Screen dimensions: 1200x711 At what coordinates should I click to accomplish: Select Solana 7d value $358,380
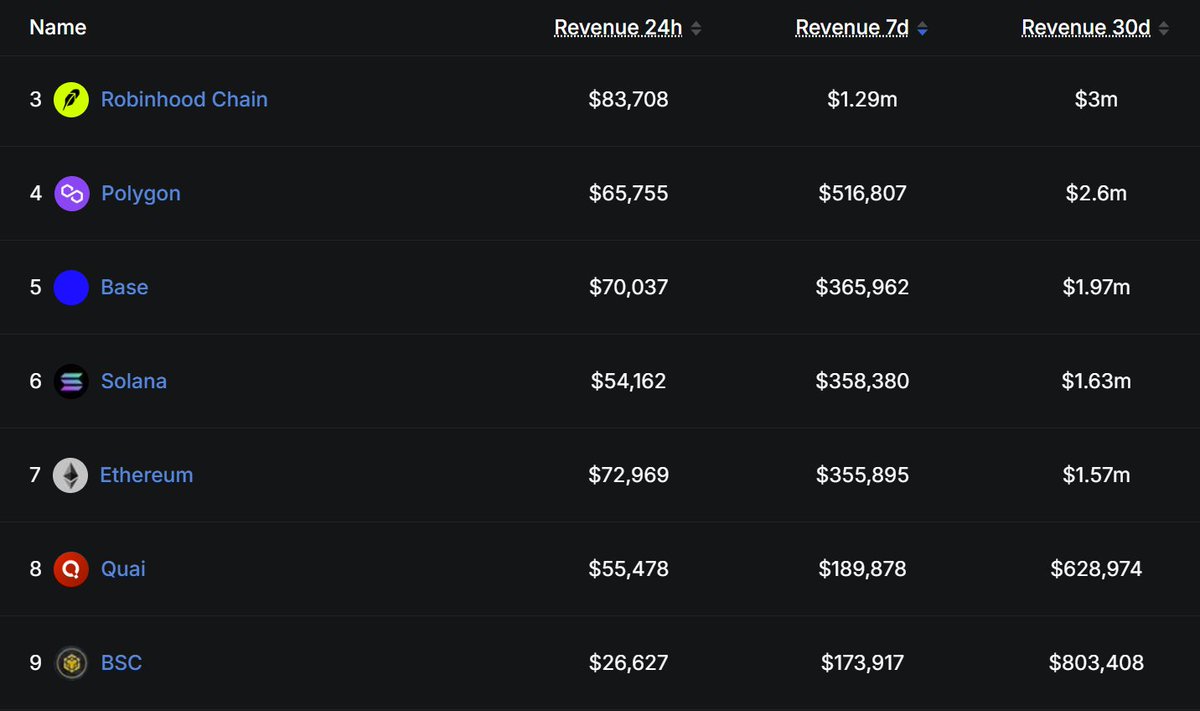click(862, 382)
